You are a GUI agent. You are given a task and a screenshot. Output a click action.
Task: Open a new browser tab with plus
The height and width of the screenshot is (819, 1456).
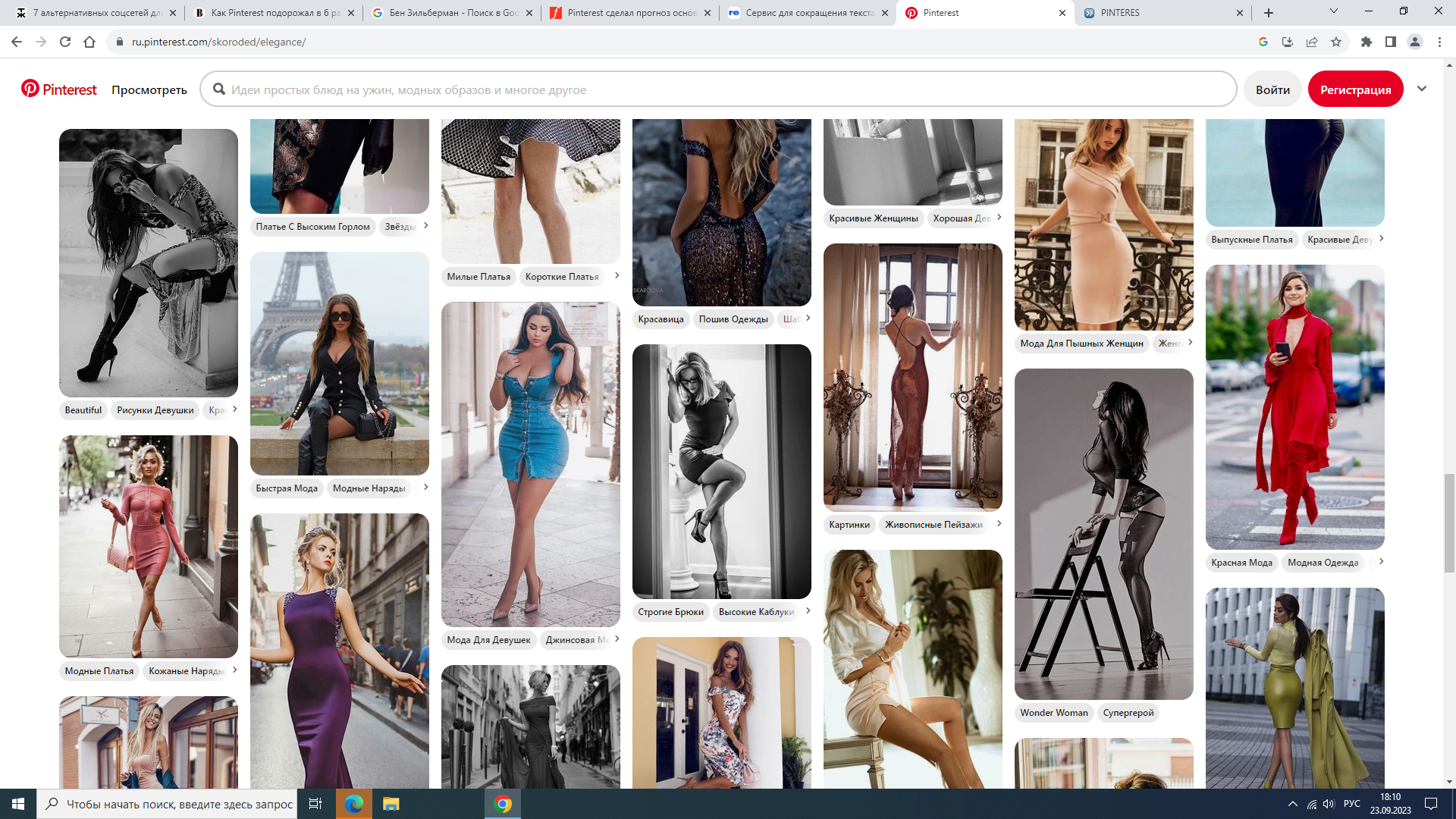coord(1269,13)
